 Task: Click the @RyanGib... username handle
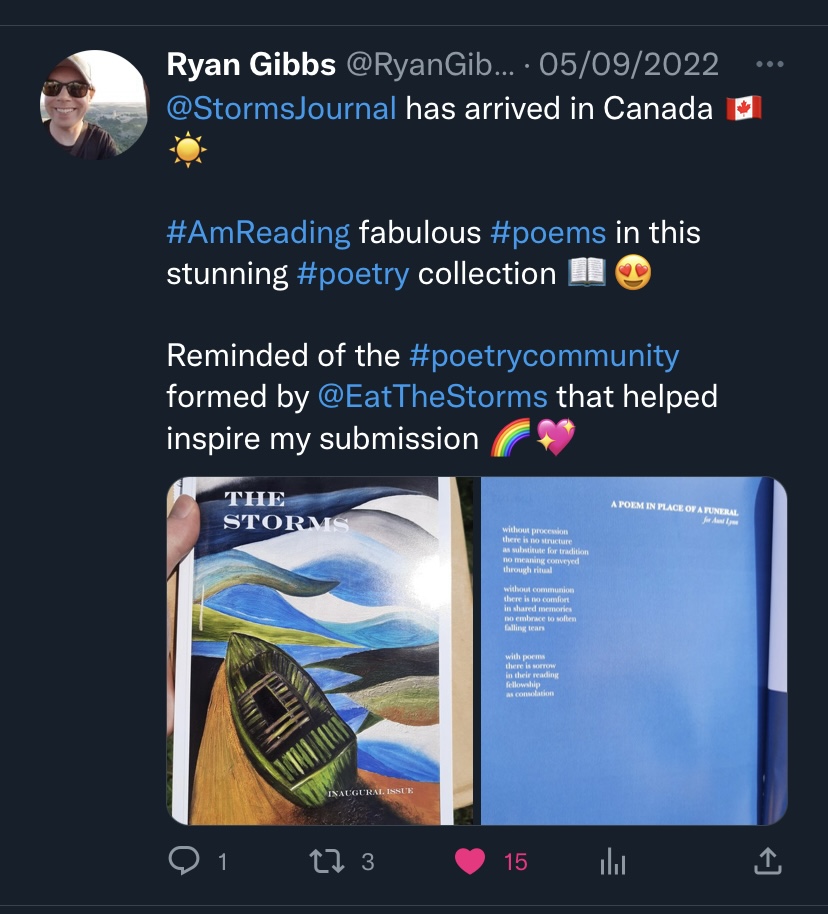pyautogui.click(x=430, y=65)
